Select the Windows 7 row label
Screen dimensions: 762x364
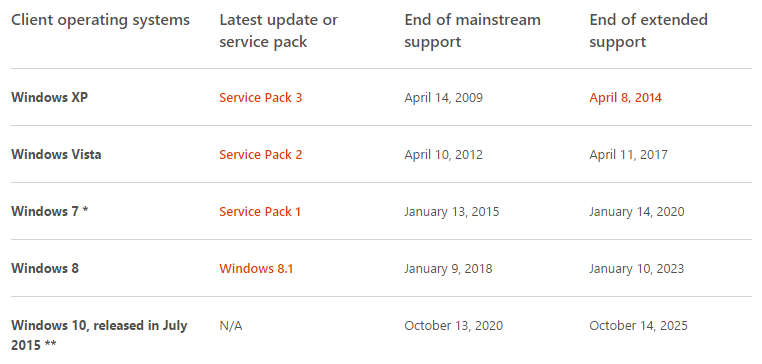coord(50,212)
